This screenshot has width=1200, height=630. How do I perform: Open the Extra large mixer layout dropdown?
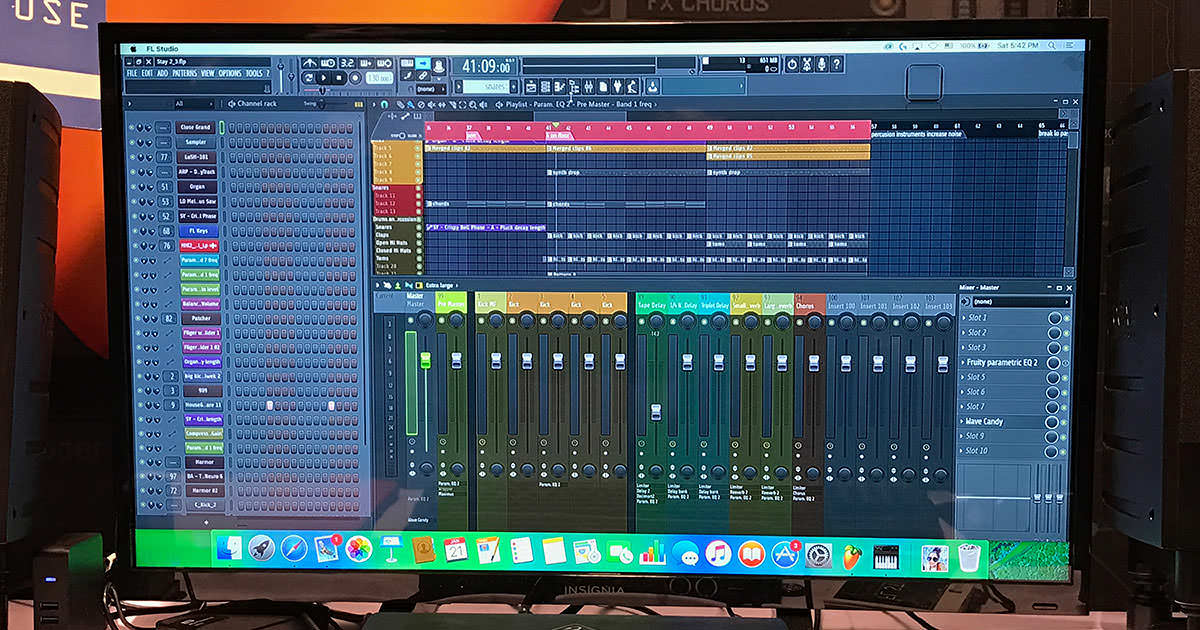point(441,286)
